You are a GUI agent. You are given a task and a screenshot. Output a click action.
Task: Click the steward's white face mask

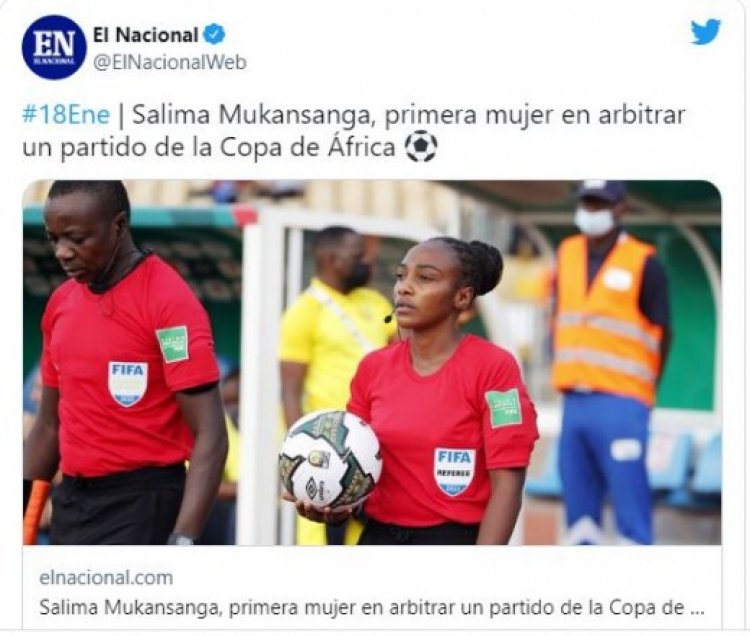pyautogui.click(x=594, y=221)
